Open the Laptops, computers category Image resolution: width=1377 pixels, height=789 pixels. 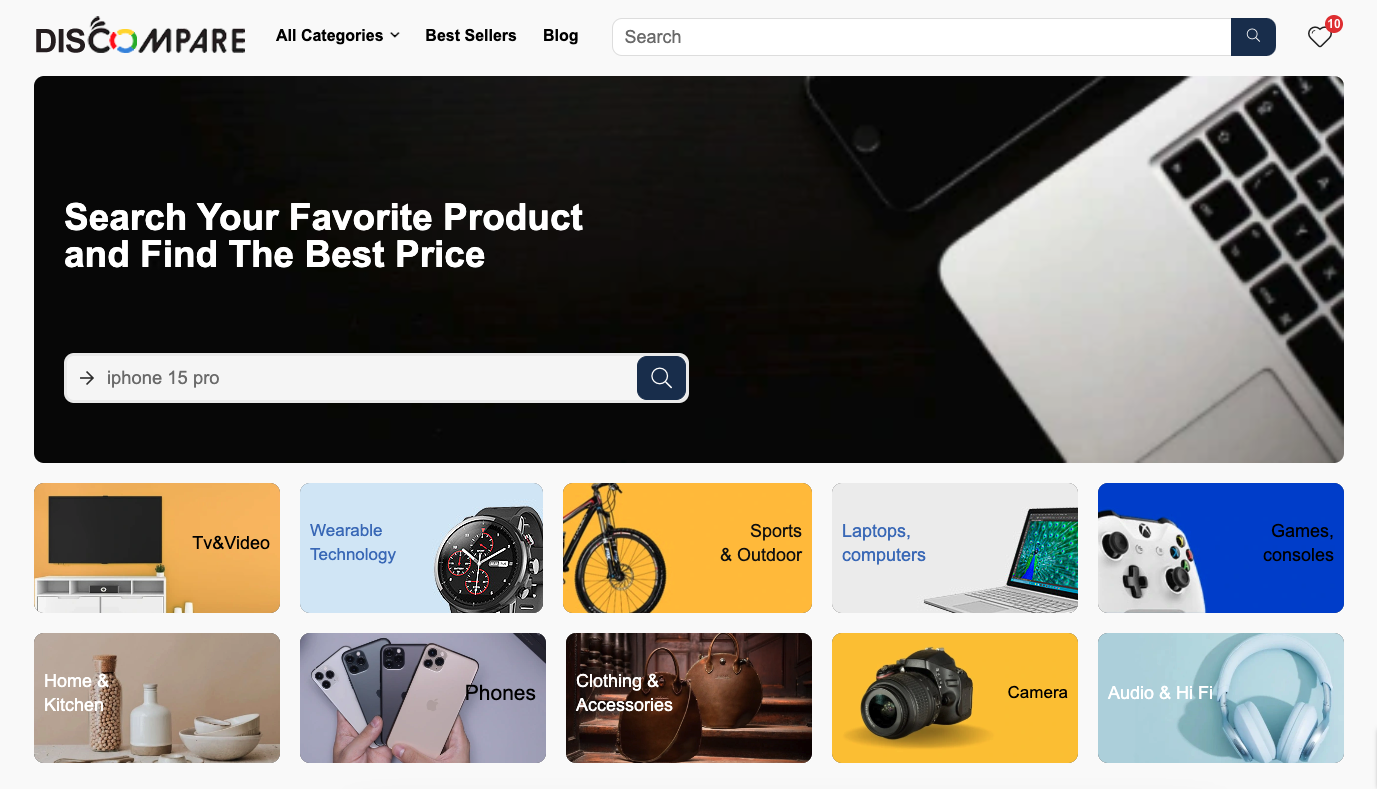[x=955, y=548]
